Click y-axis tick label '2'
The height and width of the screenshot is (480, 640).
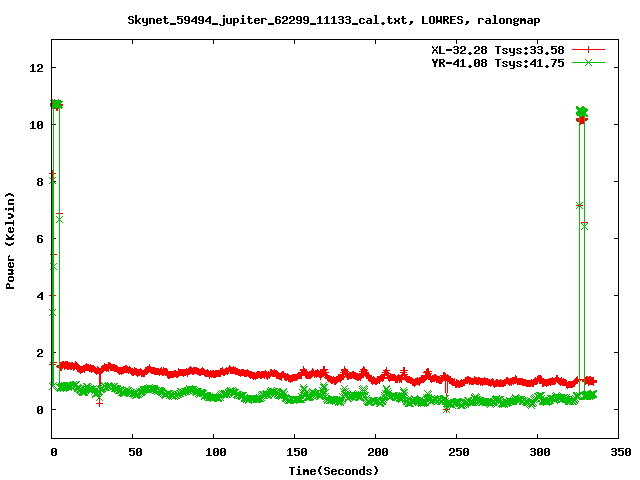click(40, 353)
